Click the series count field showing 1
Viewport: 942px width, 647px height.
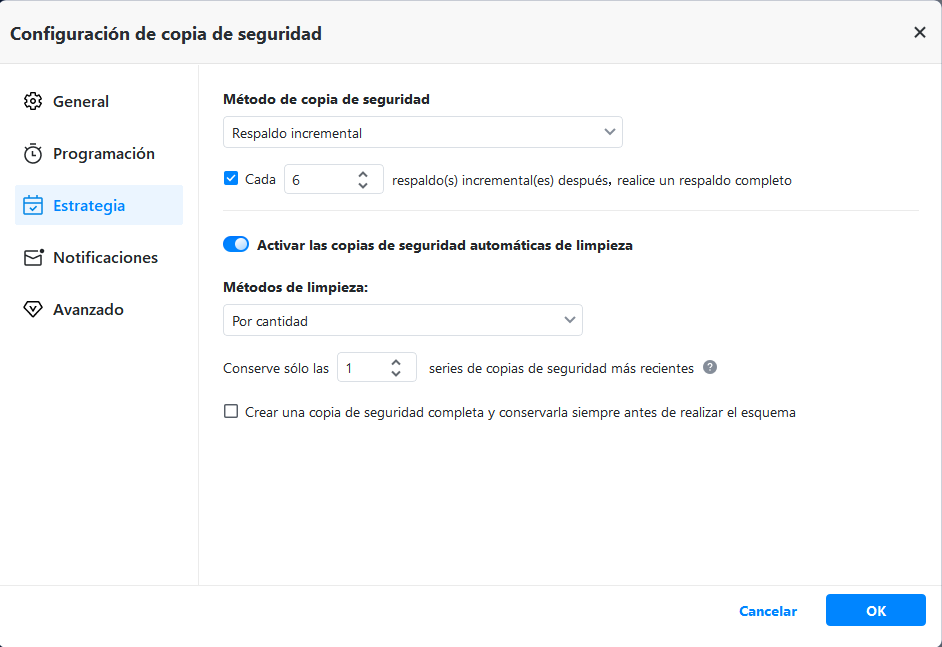pos(360,368)
